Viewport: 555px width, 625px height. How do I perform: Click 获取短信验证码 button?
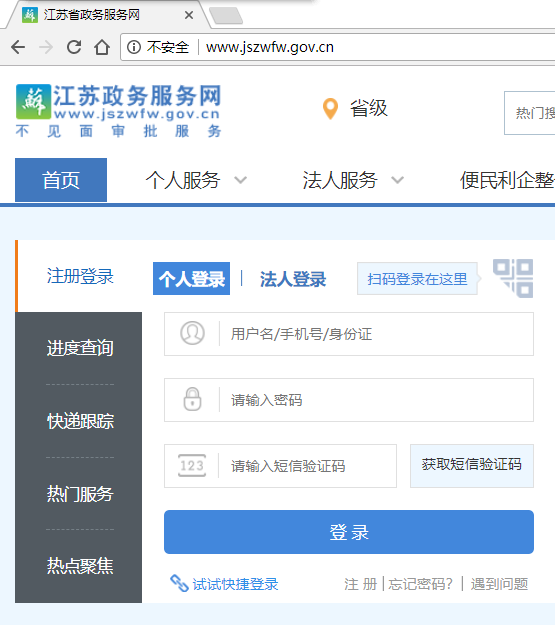click(x=472, y=466)
